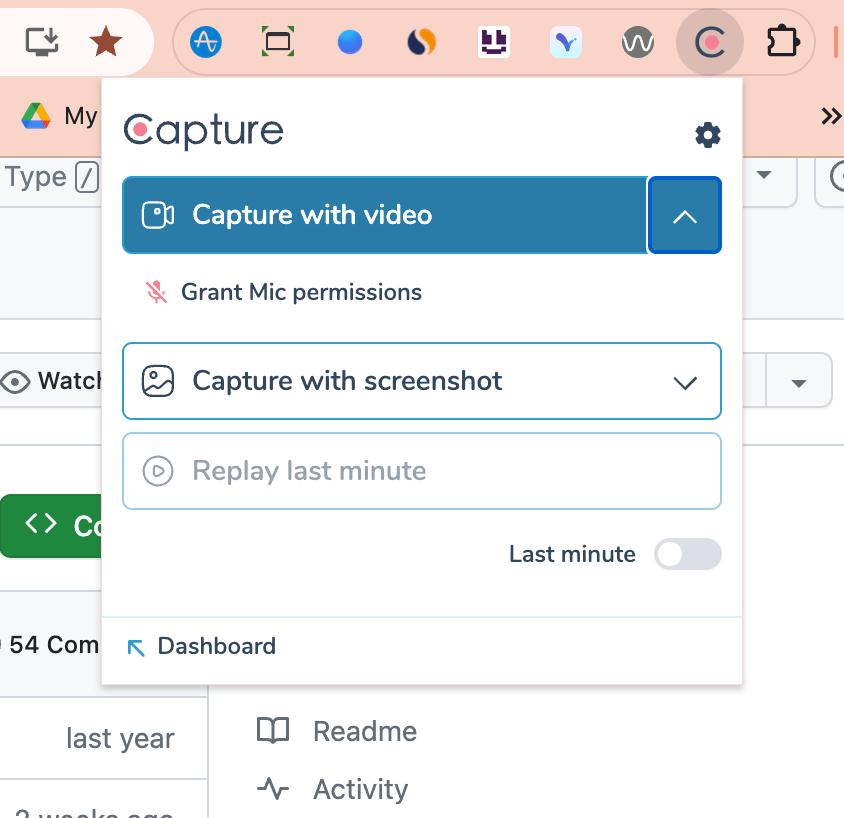Open the browser Extensions puzzle icon
The height and width of the screenshot is (818, 844).
click(782, 42)
